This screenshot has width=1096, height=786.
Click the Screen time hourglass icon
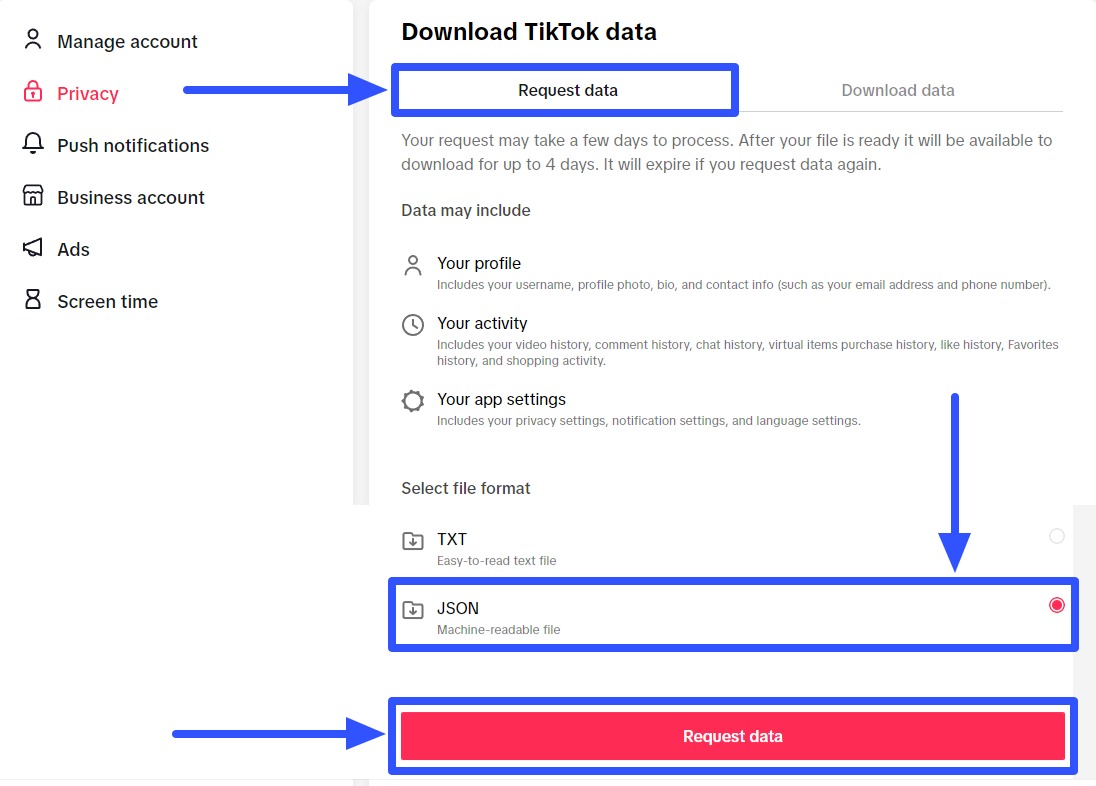(x=33, y=300)
